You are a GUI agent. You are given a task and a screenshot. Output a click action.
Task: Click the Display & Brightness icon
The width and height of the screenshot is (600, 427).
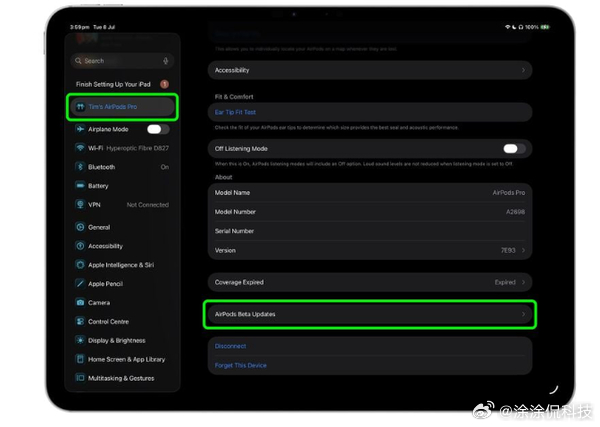(80, 341)
